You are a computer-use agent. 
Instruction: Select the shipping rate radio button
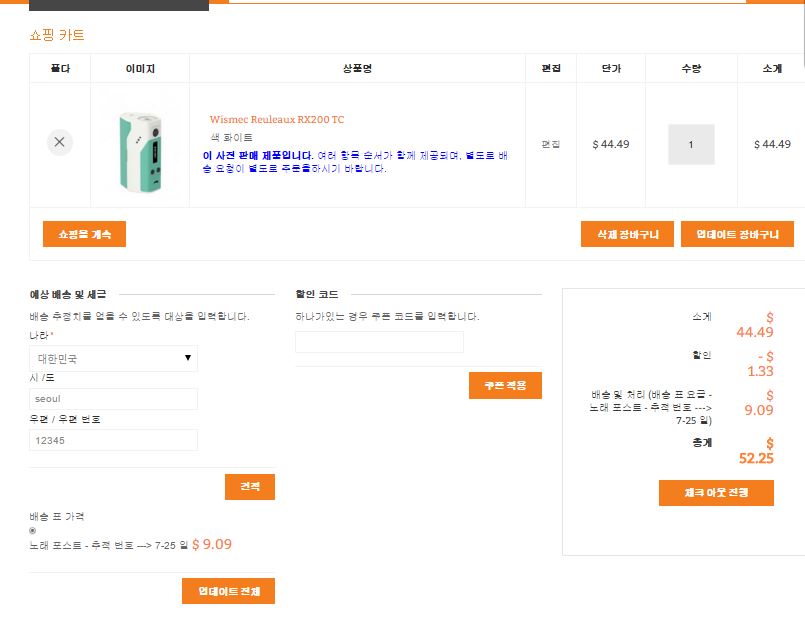coord(33,531)
